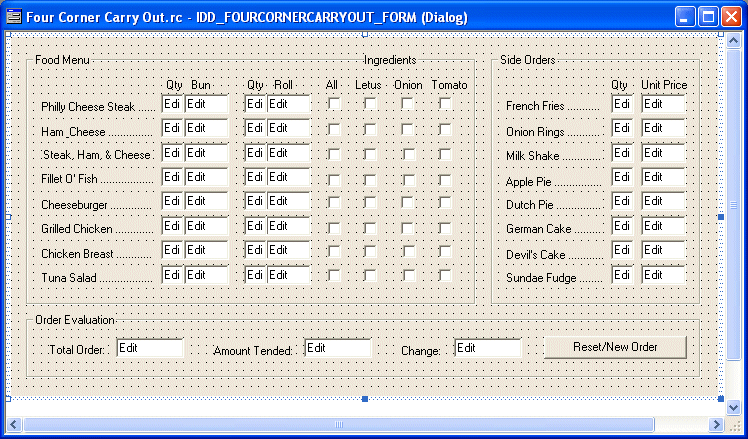Select the Bun column label
Image resolution: width=748 pixels, height=439 pixels.
click(201, 85)
